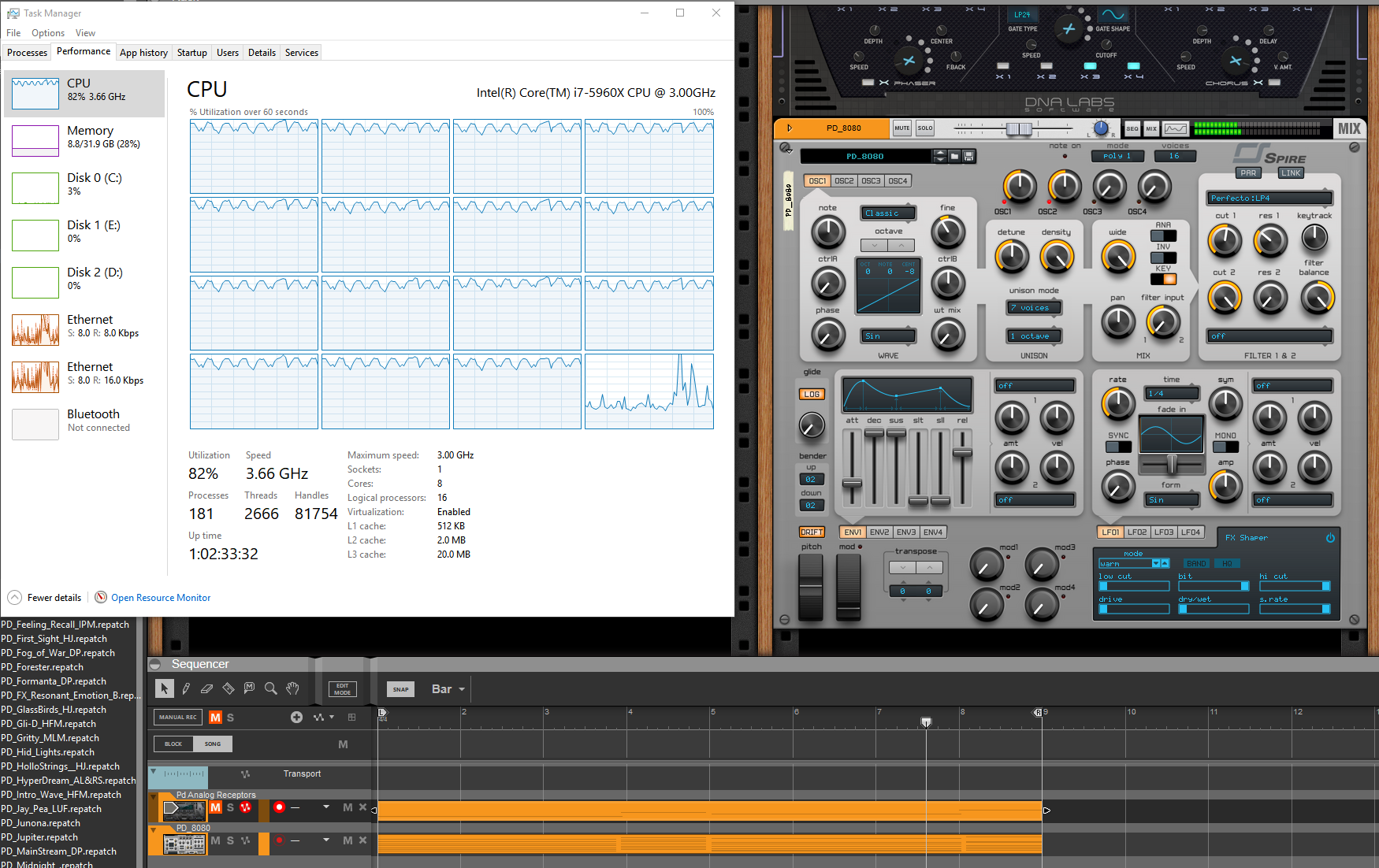This screenshot has width=1379, height=868.
Task: Click the FX Shaper power icon
Action: pos(1330,538)
